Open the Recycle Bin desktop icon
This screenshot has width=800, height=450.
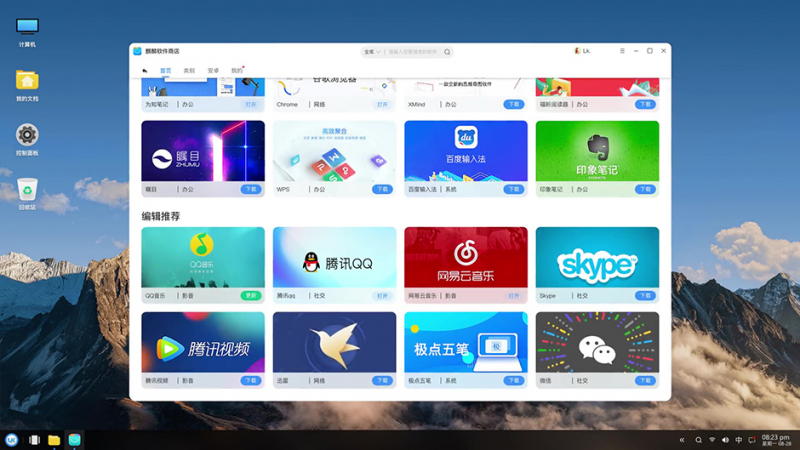pyautogui.click(x=27, y=189)
